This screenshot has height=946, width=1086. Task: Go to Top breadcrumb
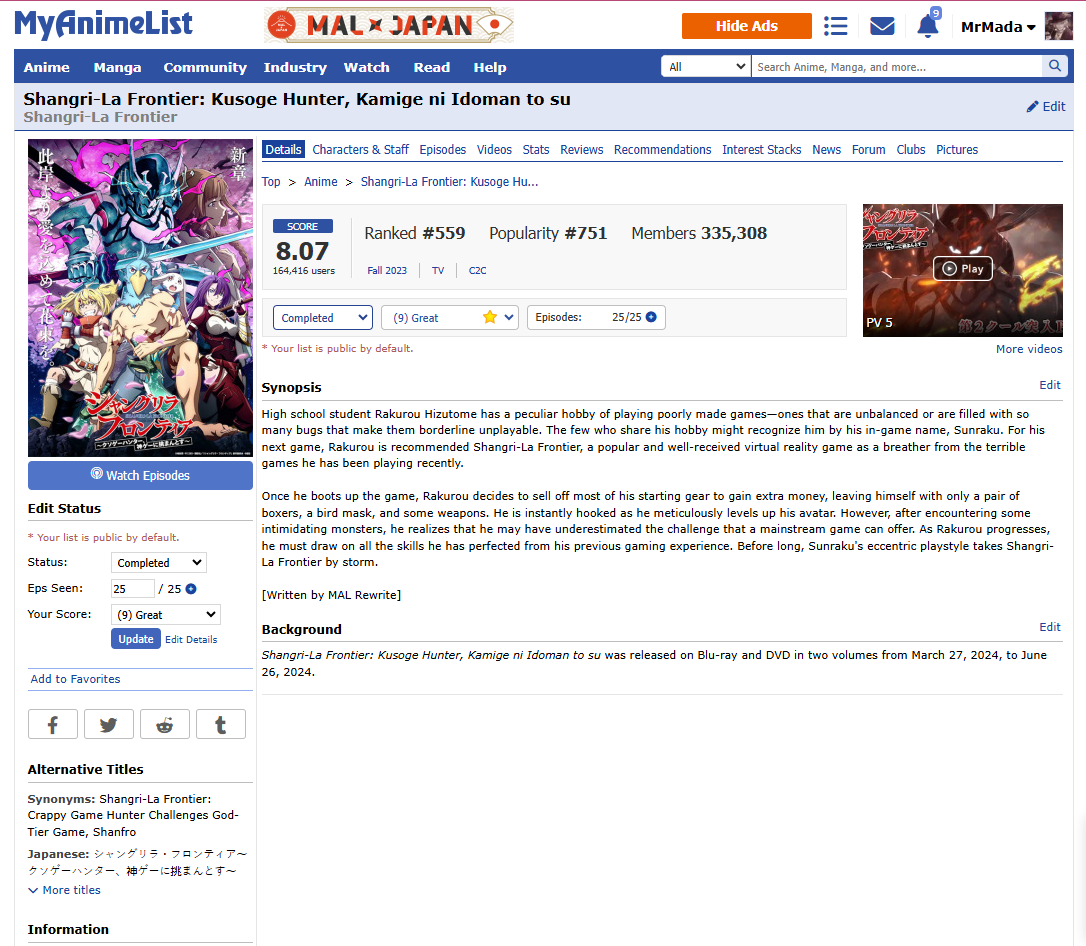click(x=271, y=181)
